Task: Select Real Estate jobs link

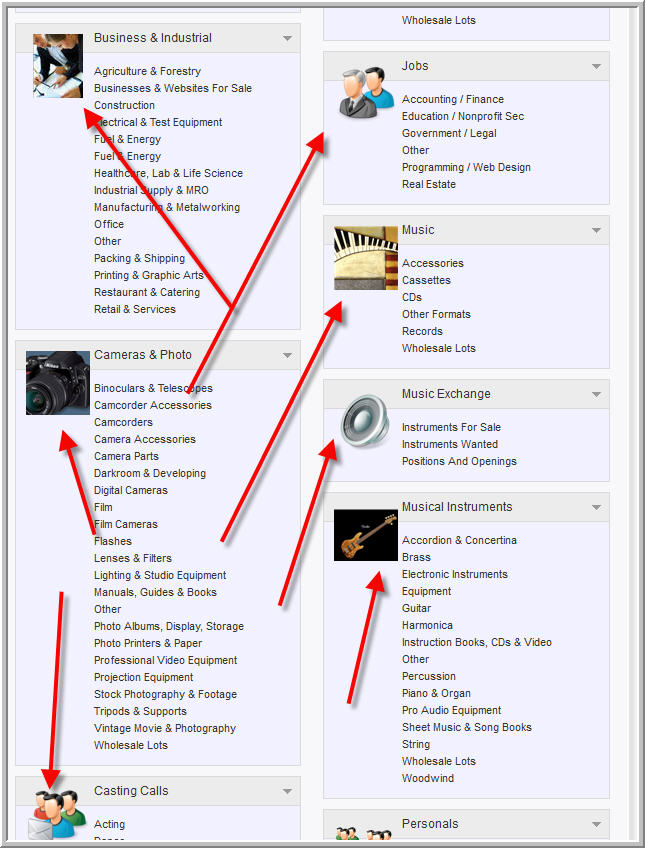Action: point(429,184)
